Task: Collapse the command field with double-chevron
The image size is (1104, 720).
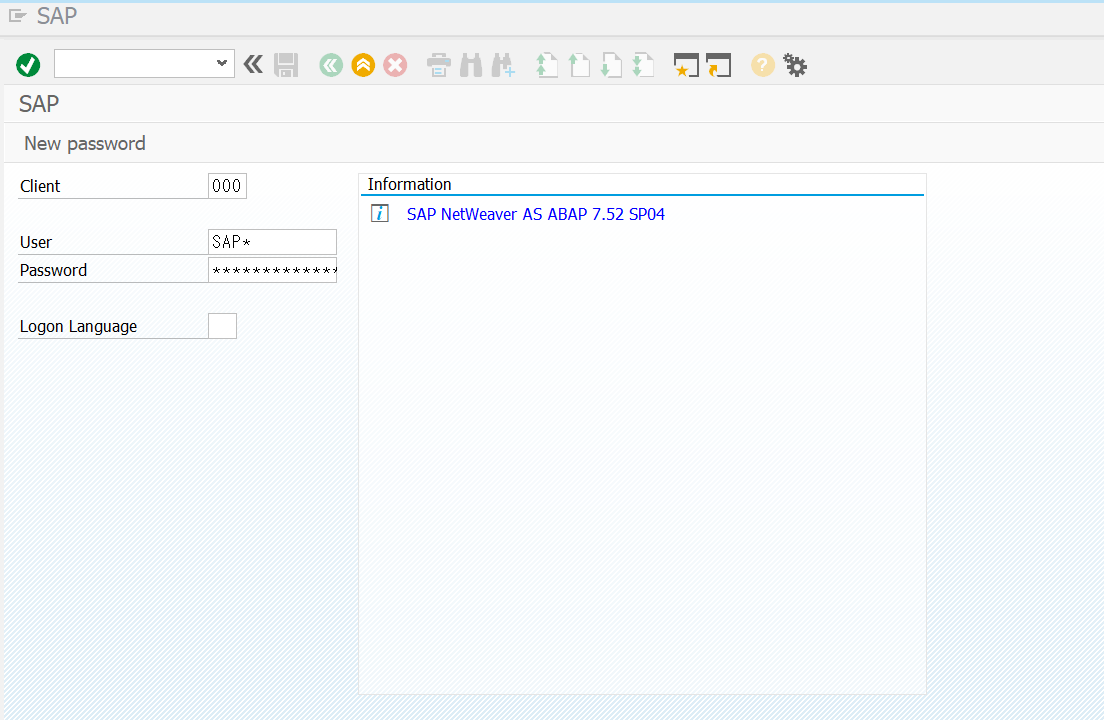Action: (253, 65)
